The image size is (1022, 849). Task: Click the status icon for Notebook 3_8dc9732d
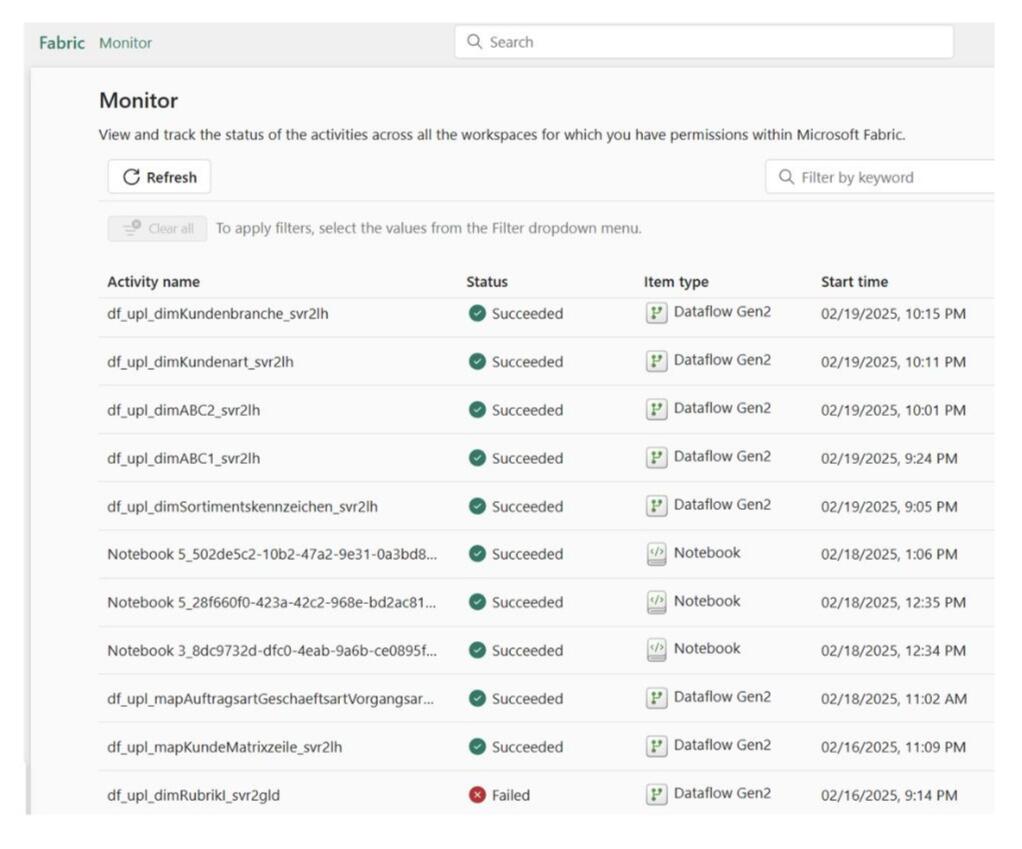[x=477, y=650]
